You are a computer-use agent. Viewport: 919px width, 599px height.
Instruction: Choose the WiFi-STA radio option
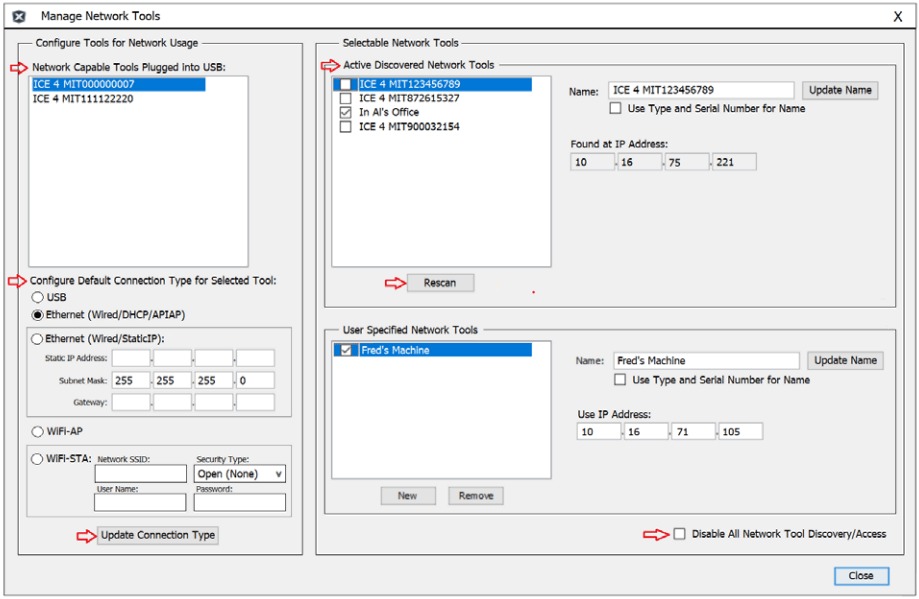pyautogui.click(x=38, y=459)
